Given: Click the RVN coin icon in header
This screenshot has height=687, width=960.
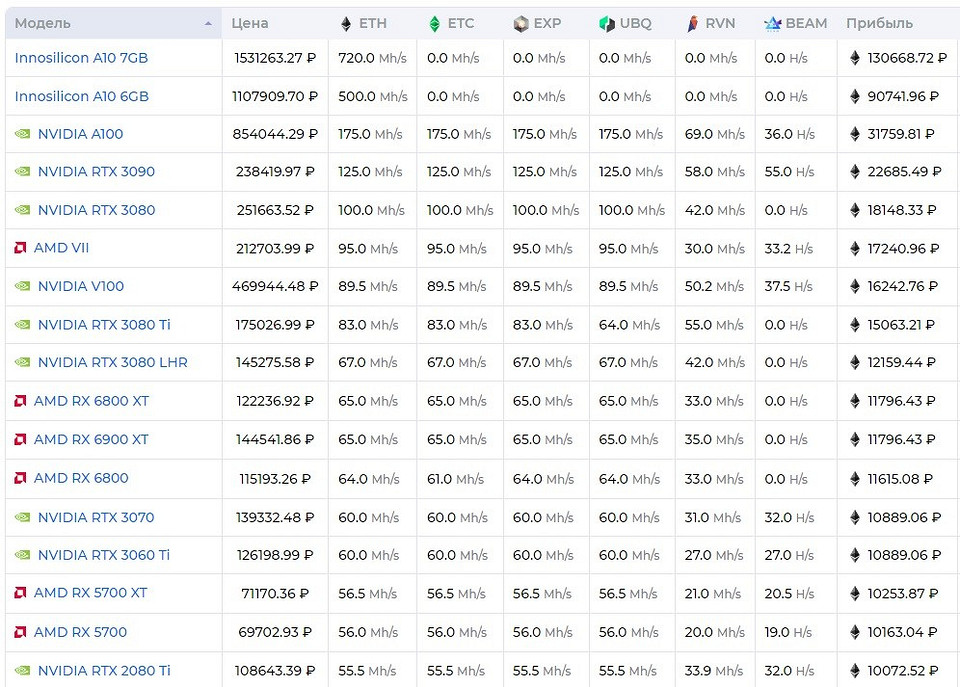Looking at the screenshot, I should click(693, 24).
